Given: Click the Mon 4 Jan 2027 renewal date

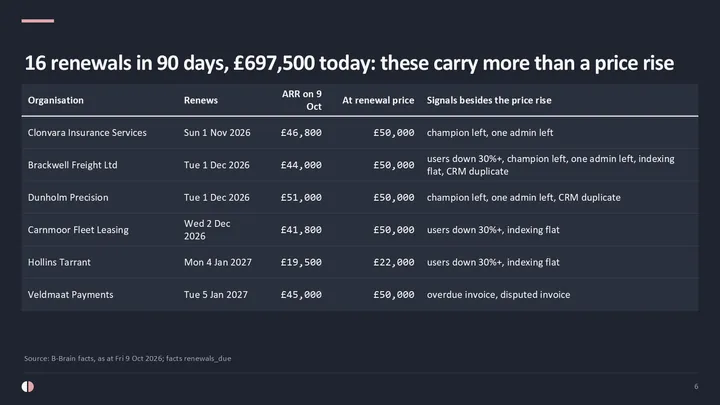Looking at the screenshot, I should tap(218, 262).
